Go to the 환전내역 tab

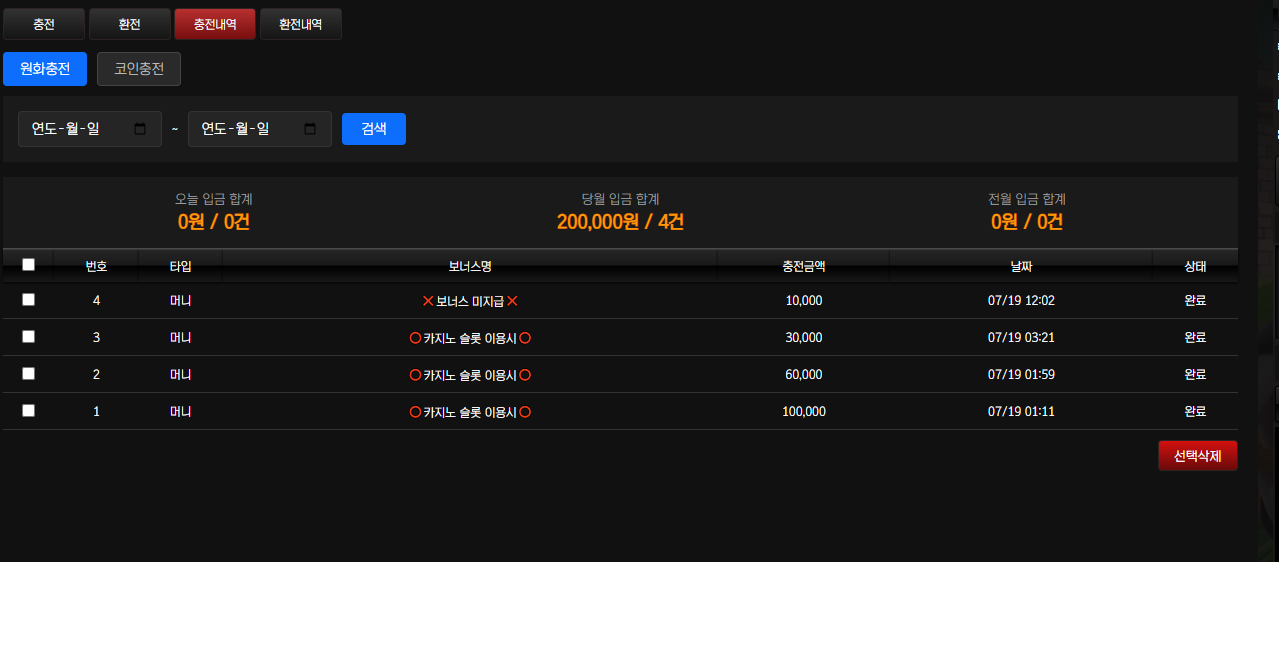(x=301, y=24)
